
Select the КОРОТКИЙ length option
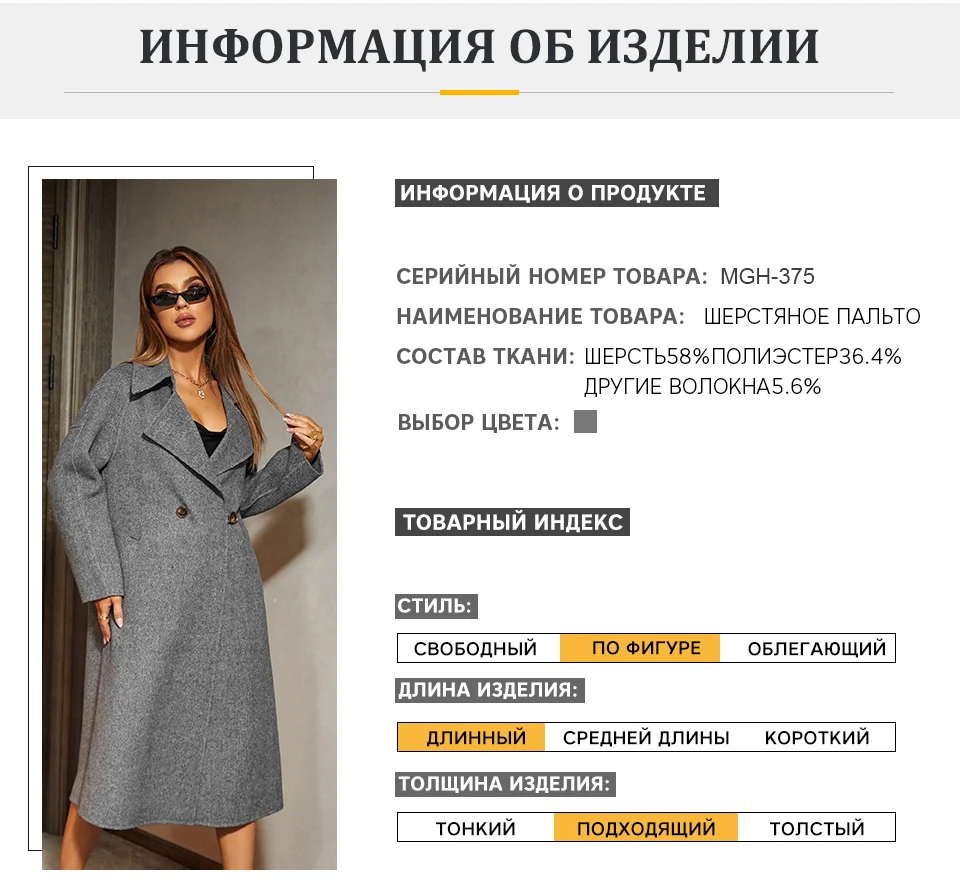(817, 737)
